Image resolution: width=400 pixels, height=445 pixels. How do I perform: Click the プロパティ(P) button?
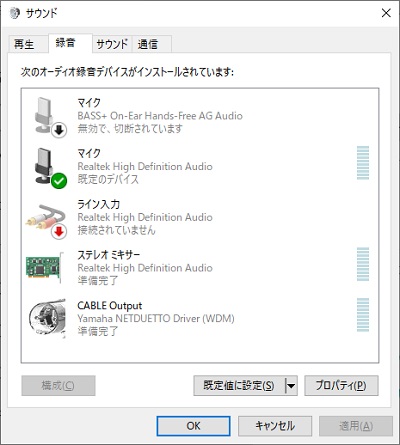click(x=341, y=386)
